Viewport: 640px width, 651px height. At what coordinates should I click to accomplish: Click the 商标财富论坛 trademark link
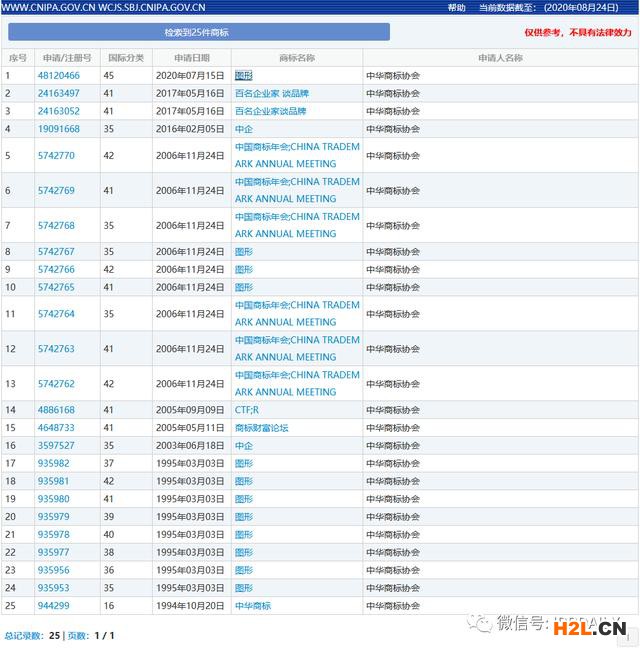tap(261, 428)
